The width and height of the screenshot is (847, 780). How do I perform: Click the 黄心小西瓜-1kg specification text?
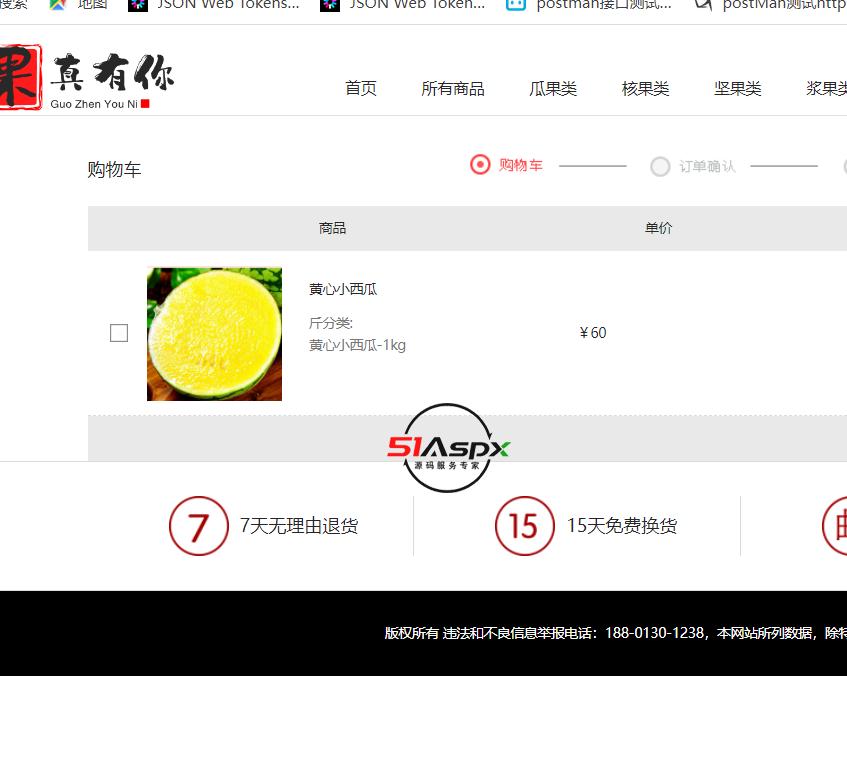[x=357, y=345]
